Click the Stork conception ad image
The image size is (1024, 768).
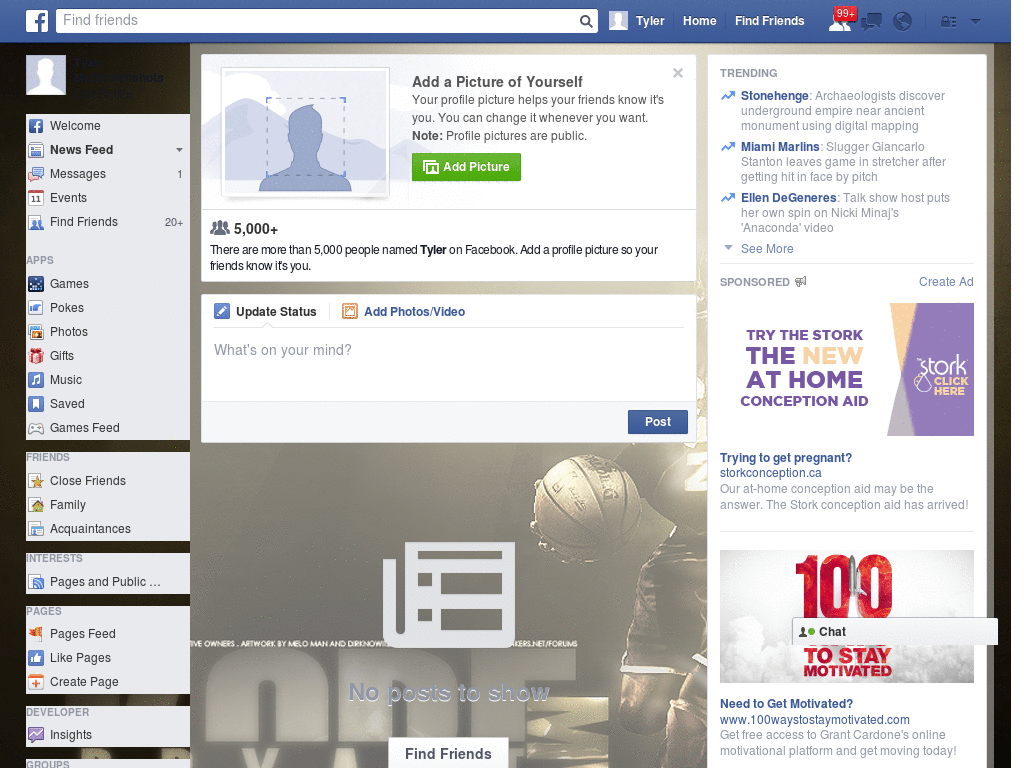[846, 370]
